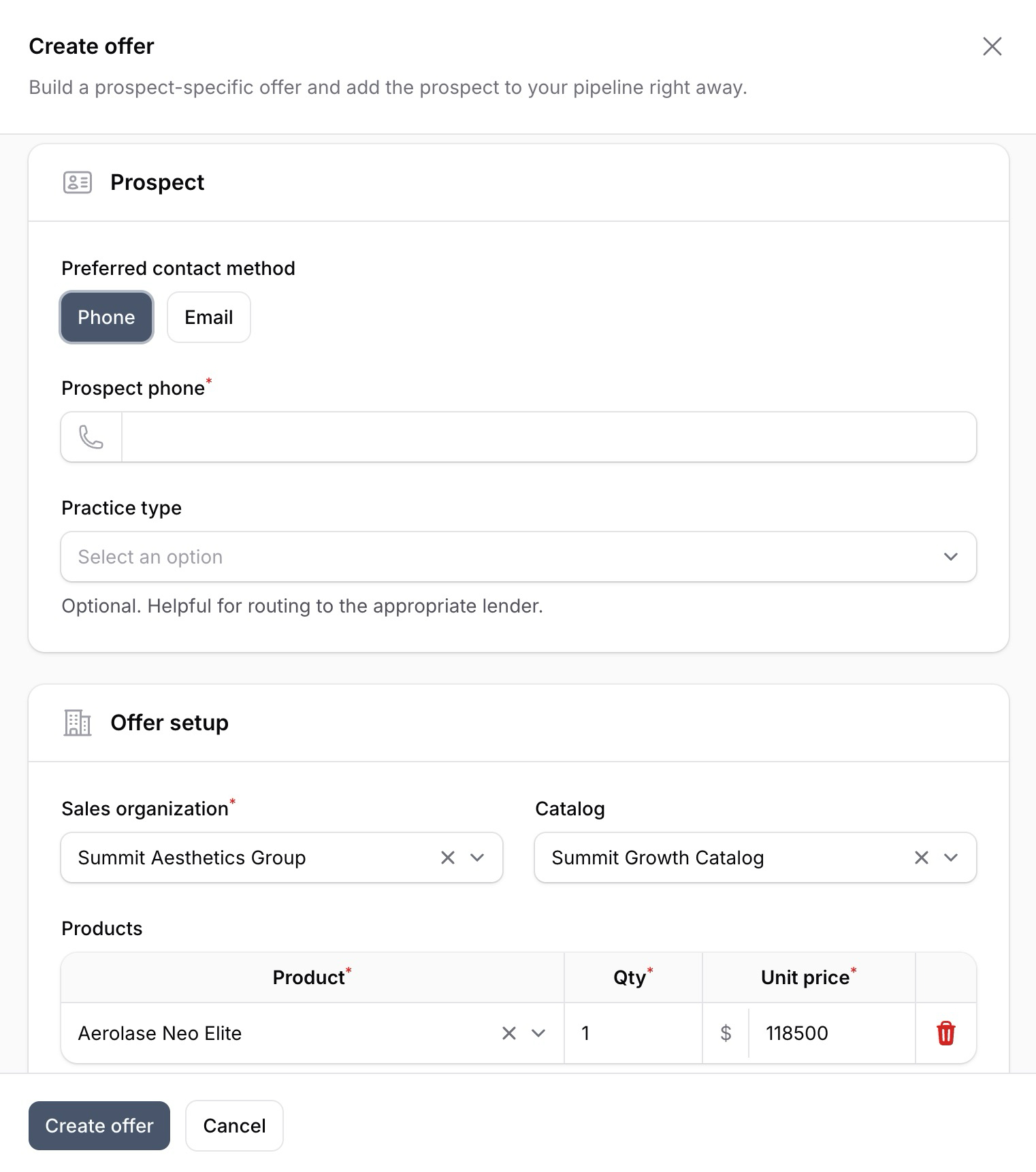The height and width of the screenshot is (1172, 1036).
Task: Click the Prospect section heading
Action: (157, 182)
